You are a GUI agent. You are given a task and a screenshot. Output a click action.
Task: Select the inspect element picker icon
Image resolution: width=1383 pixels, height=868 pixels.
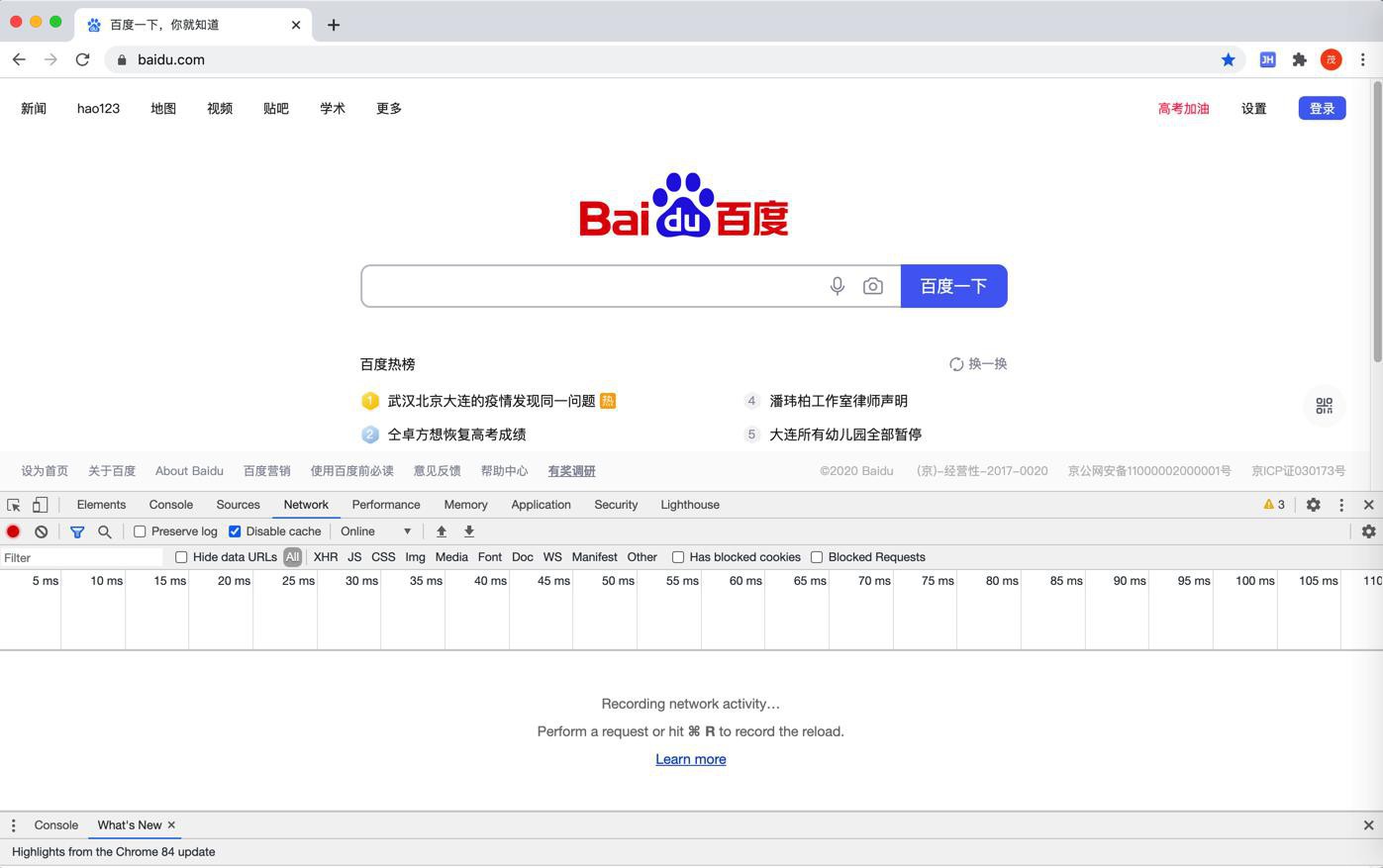14,505
